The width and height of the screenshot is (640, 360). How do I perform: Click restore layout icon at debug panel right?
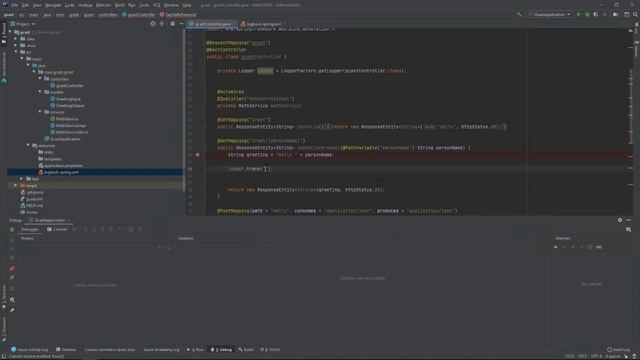[x=629, y=230]
